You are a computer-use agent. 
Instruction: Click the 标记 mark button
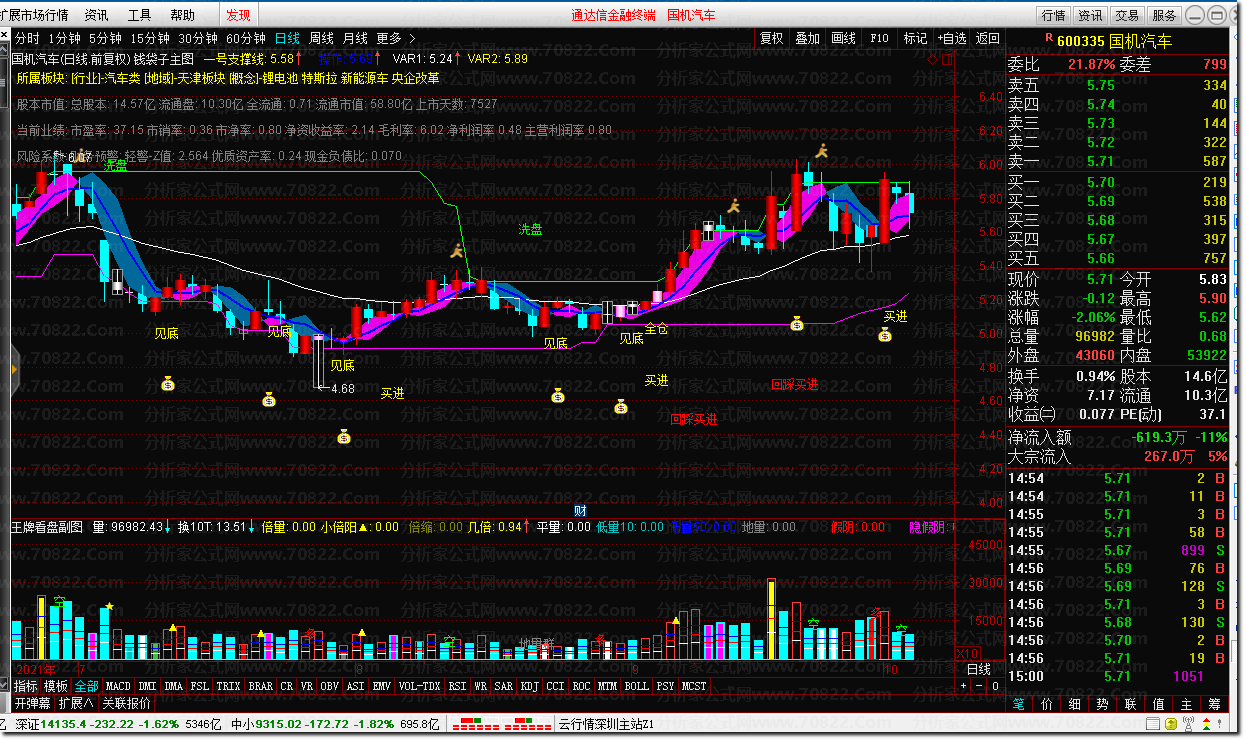pos(915,39)
